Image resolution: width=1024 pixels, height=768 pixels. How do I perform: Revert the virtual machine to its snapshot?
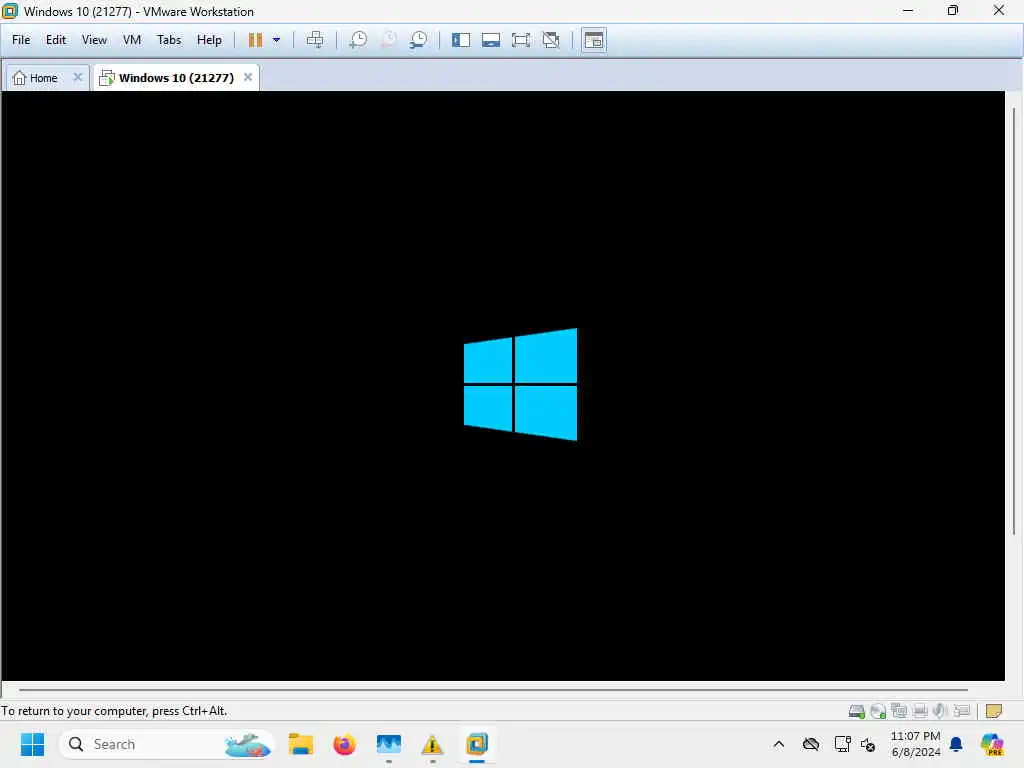pyautogui.click(x=389, y=40)
